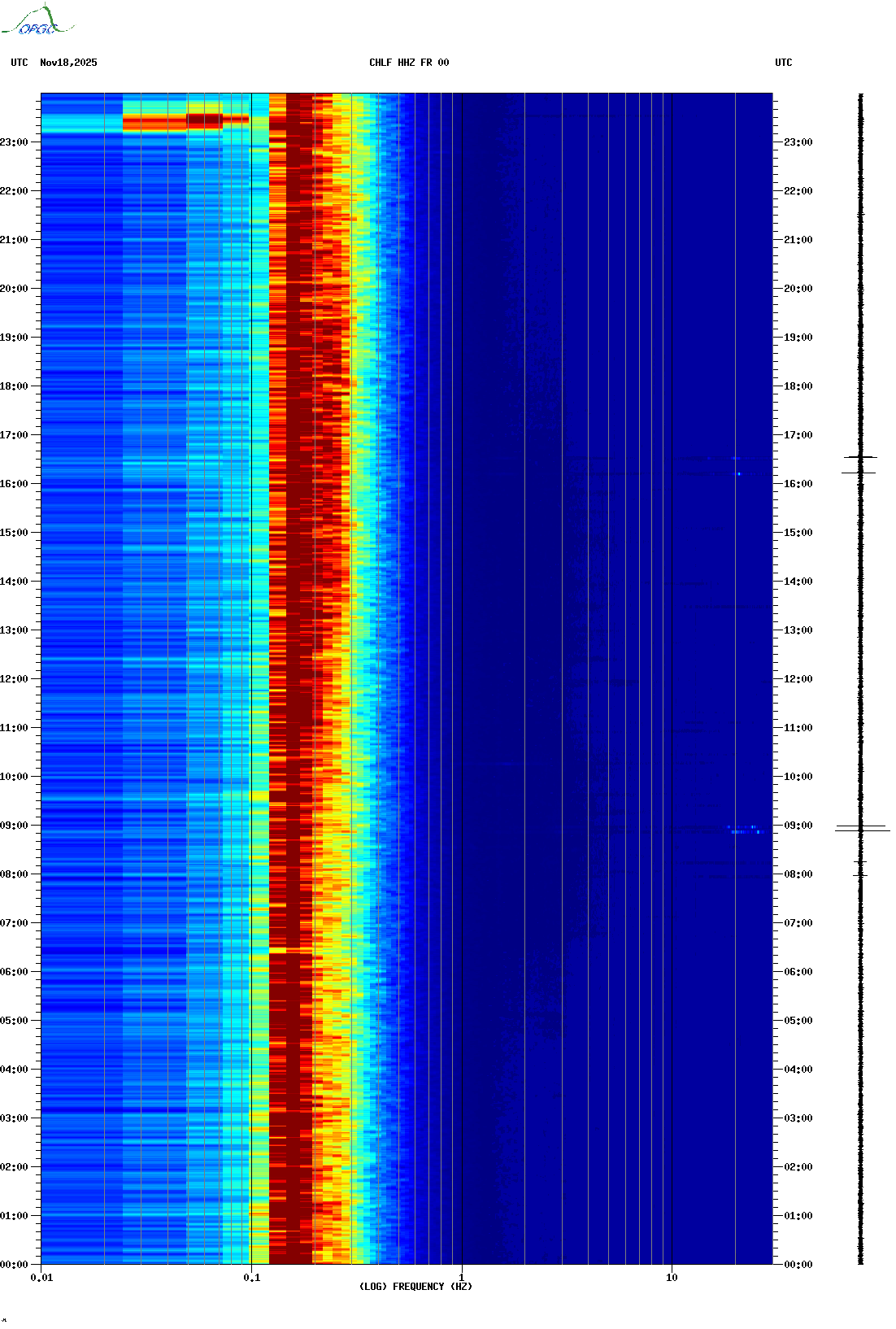Image resolution: width=896 pixels, height=1329 pixels.
Task: Click the 0.1 frequency axis label
Action: [x=251, y=1278]
